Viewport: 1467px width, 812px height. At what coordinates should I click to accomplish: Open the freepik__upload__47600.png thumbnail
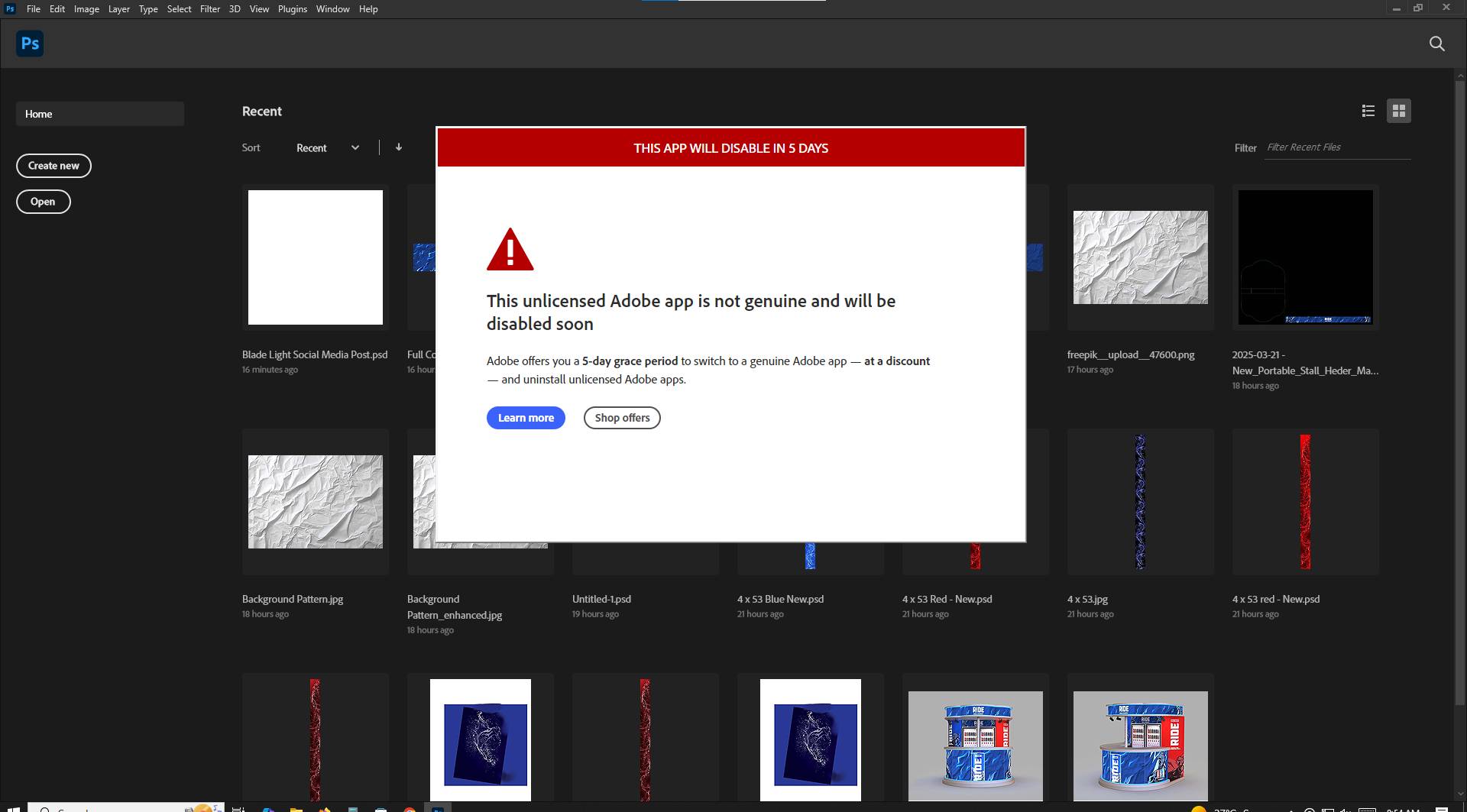1140,257
